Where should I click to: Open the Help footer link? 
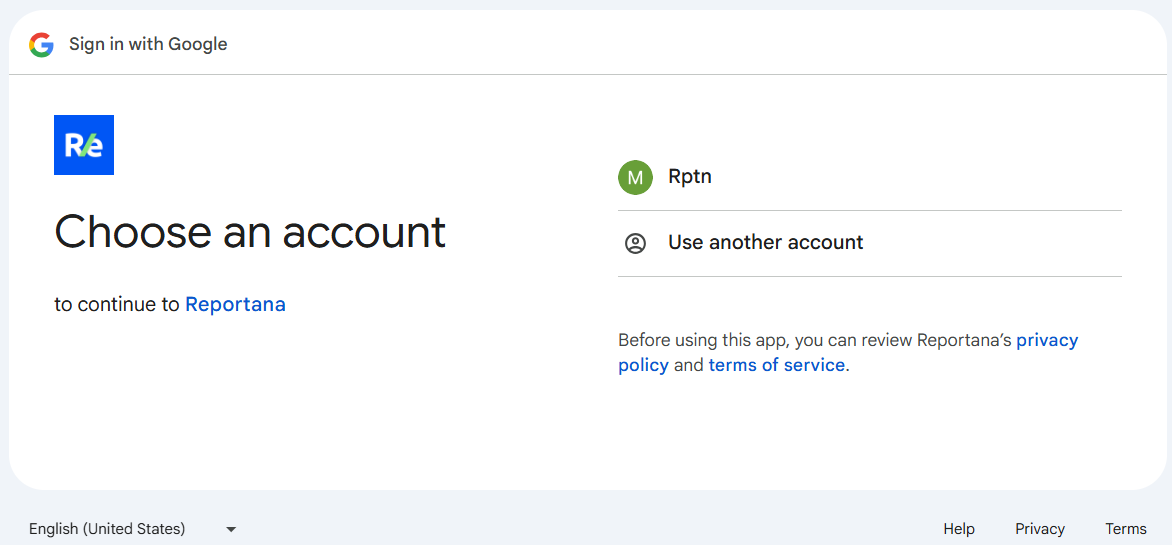[x=958, y=529]
